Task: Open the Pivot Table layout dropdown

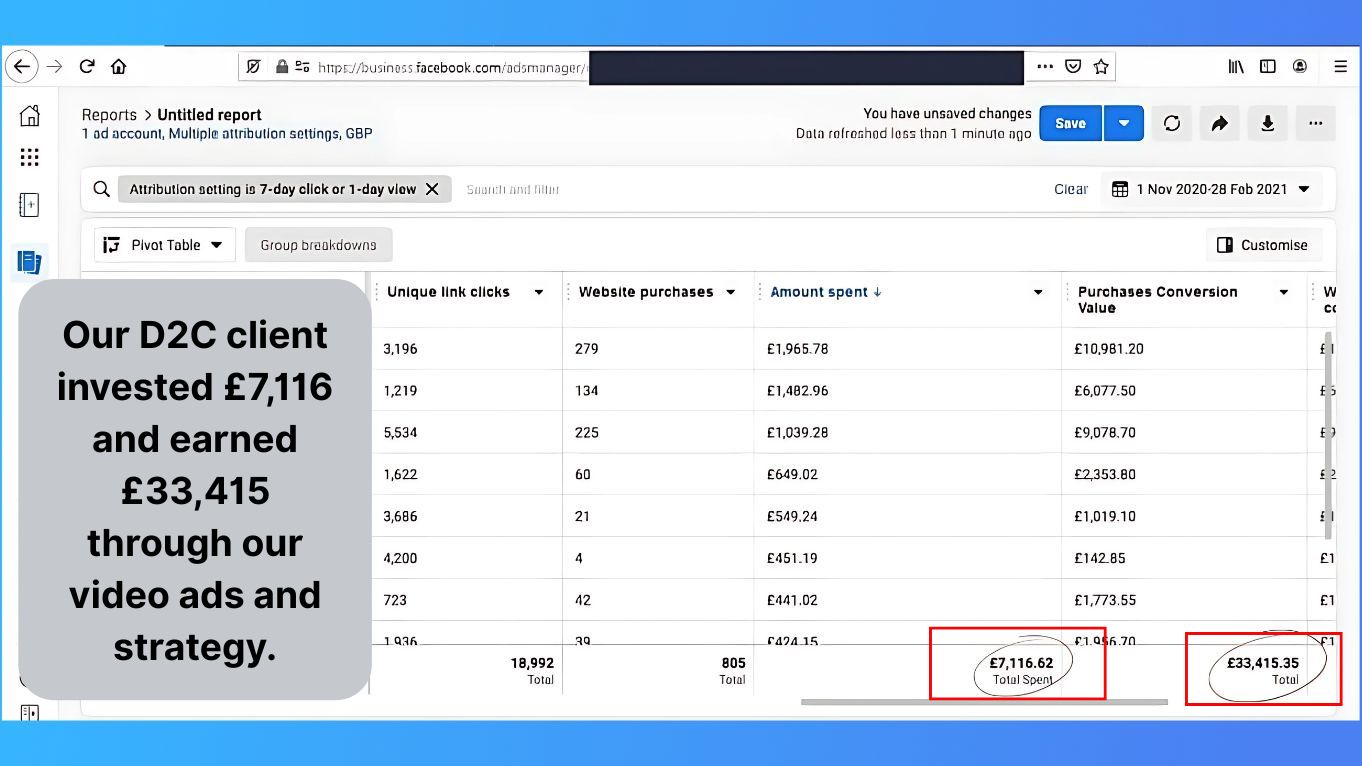Action: [165, 245]
